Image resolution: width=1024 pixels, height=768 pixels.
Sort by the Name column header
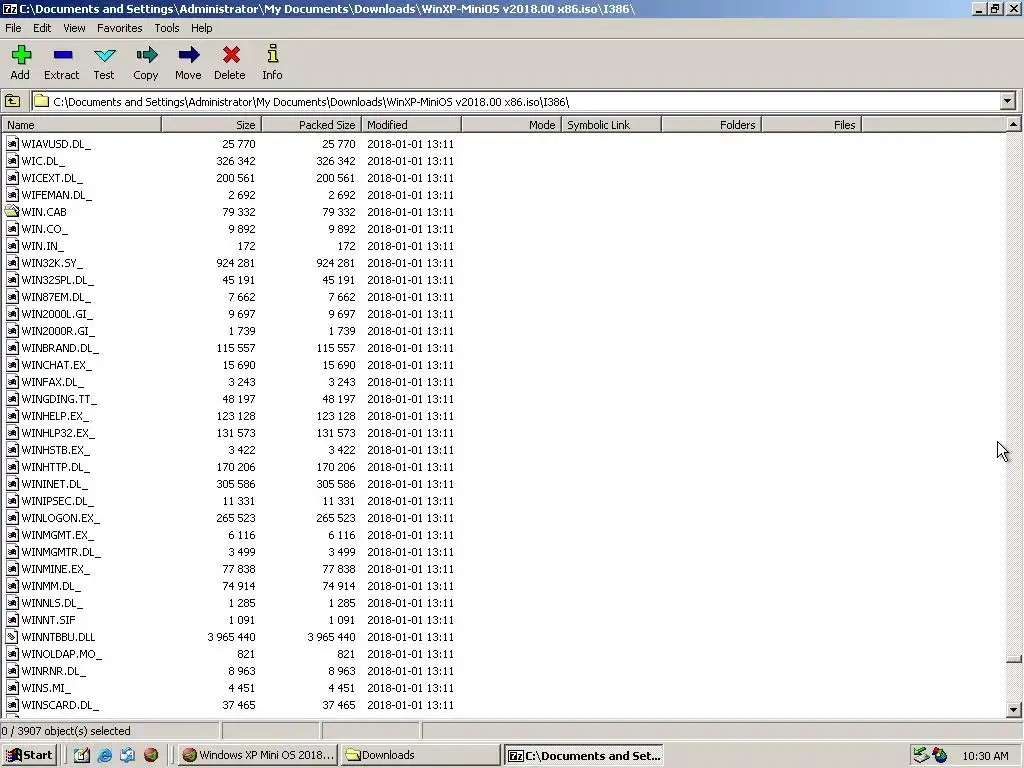click(x=81, y=125)
